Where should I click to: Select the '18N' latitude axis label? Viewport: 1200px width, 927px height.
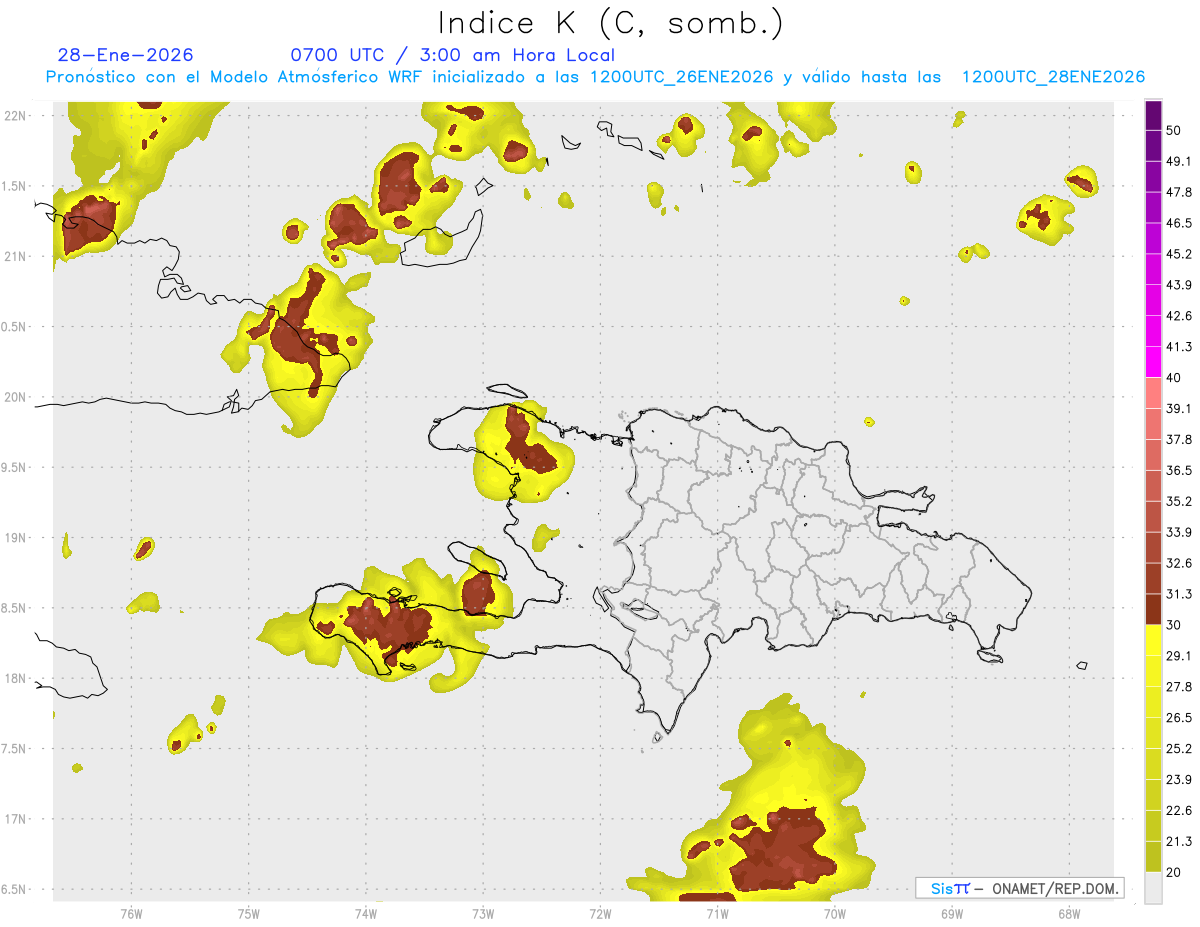[x=16, y=678]
